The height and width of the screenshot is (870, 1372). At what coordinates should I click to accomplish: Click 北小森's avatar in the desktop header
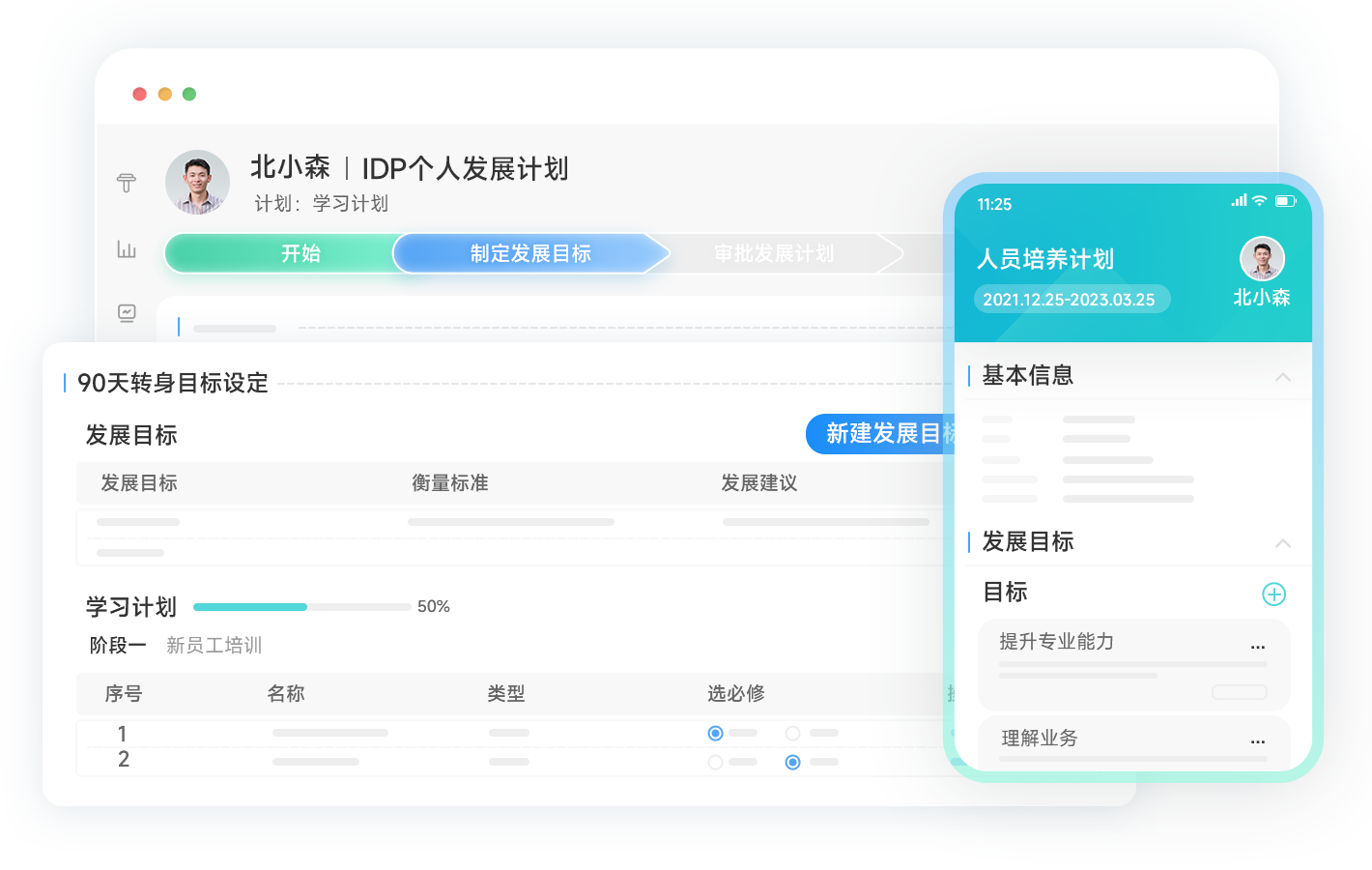(x=197, y=182)
